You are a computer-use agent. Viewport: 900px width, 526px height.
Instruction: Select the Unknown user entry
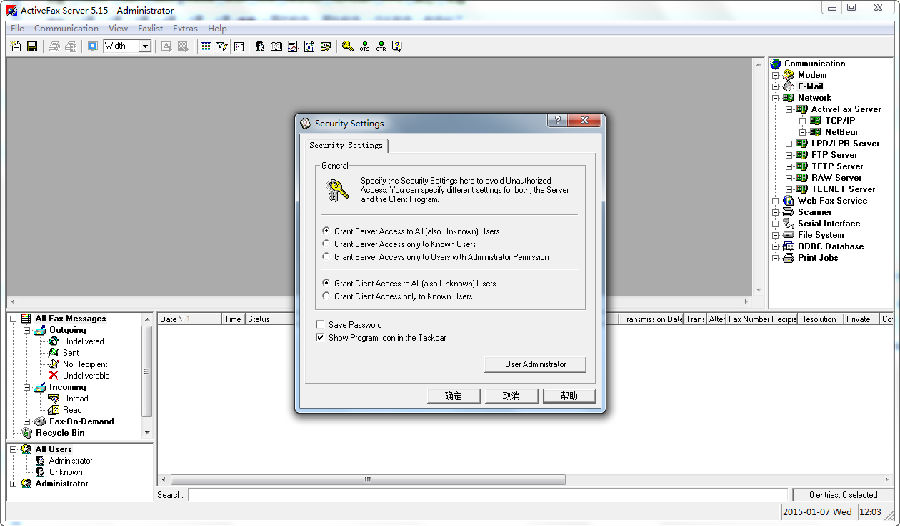66,472
